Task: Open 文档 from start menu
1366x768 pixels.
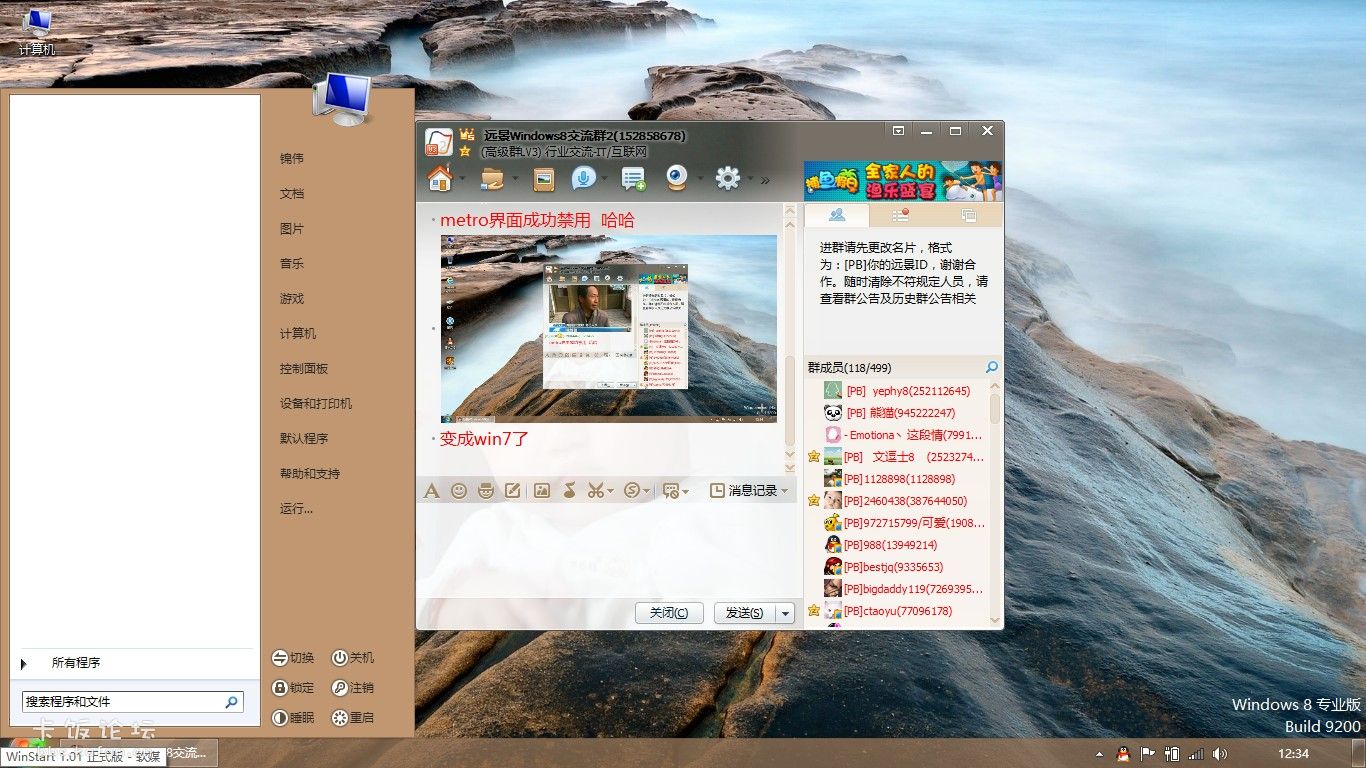Action: pyautogui.click(x=292, y=194)
